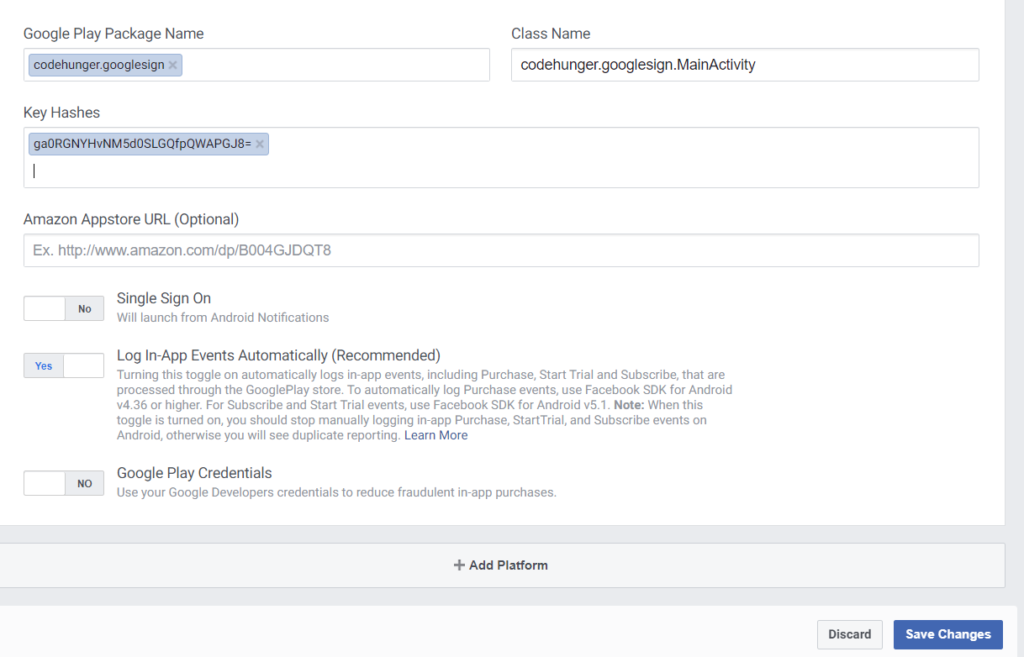
Task: Click the Google Play Package Name label
Action: pyautogui.click(x=114, y=34)
